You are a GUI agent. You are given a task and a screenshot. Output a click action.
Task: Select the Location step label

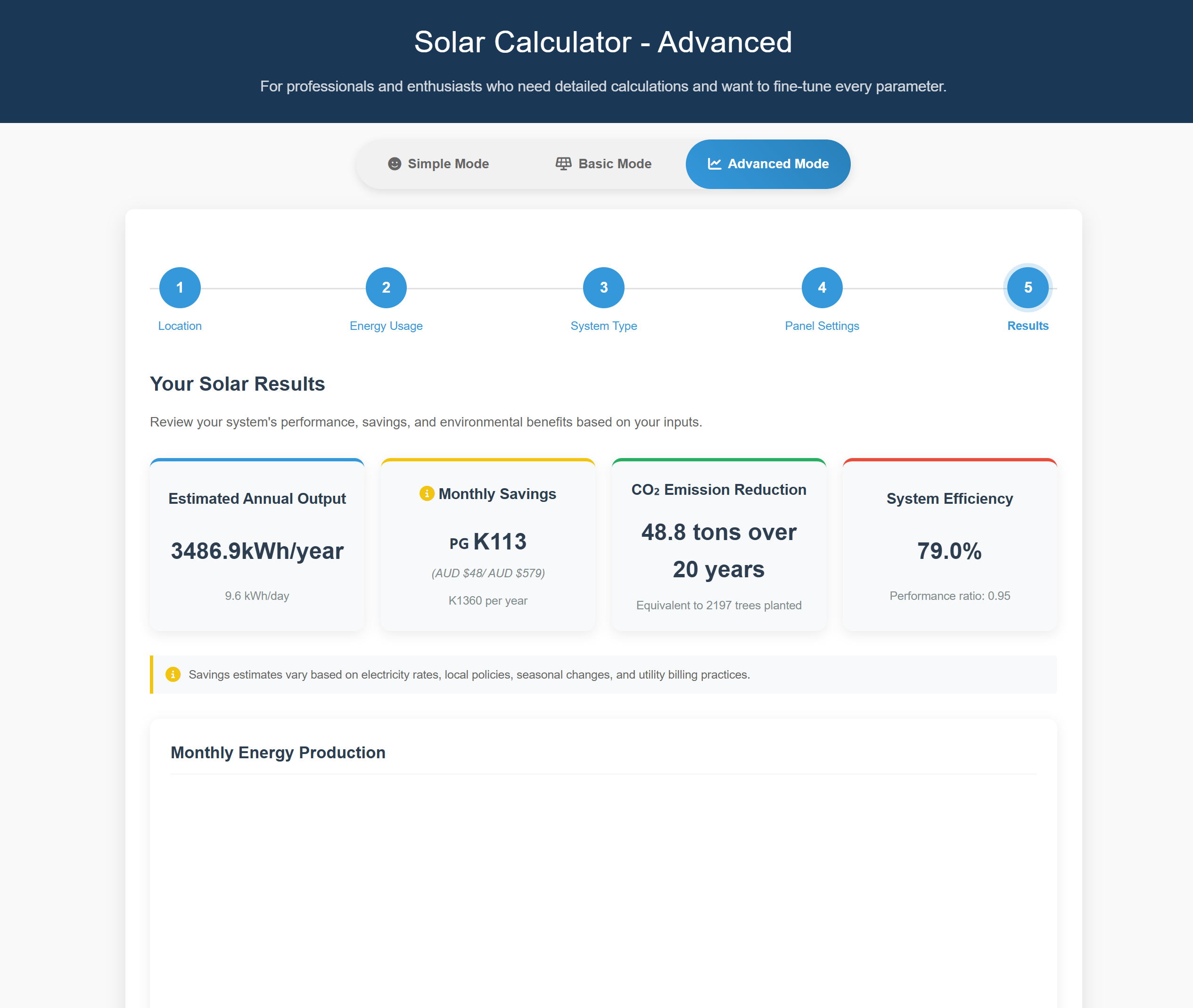[179, 326]
